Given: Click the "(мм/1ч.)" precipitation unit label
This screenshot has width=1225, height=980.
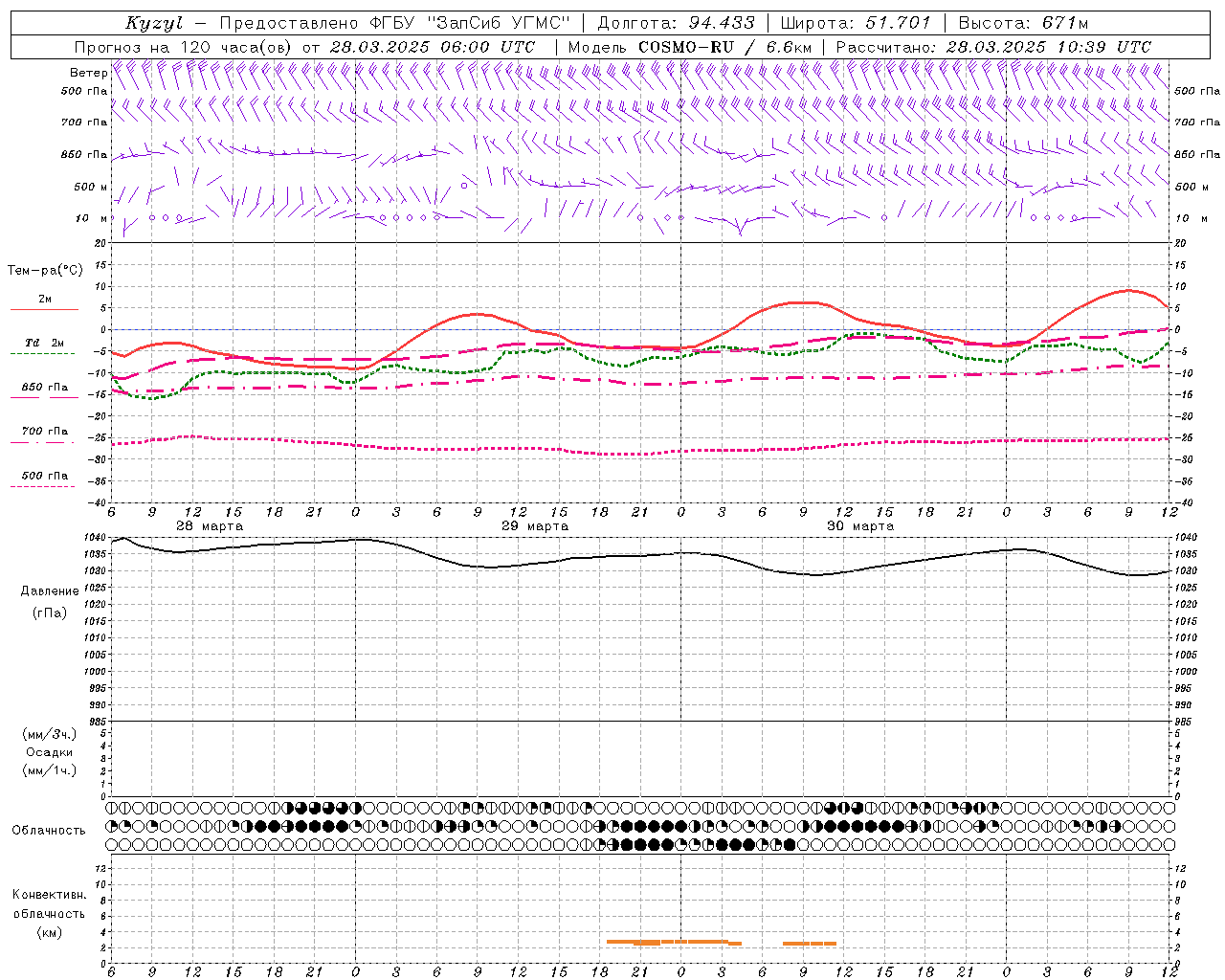Looking at the screenshot, I should point(50,770).
